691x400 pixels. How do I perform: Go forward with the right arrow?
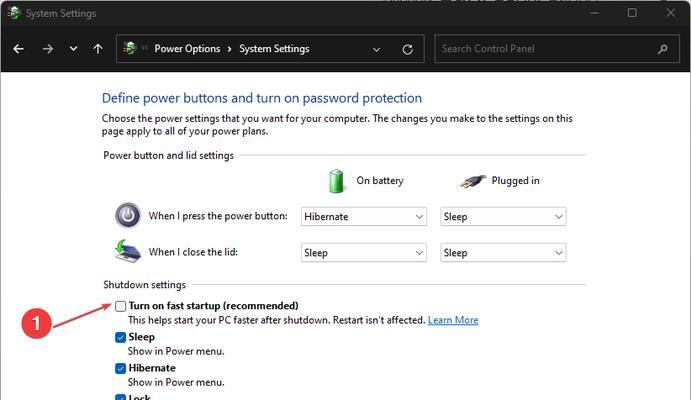coord(48,49)
